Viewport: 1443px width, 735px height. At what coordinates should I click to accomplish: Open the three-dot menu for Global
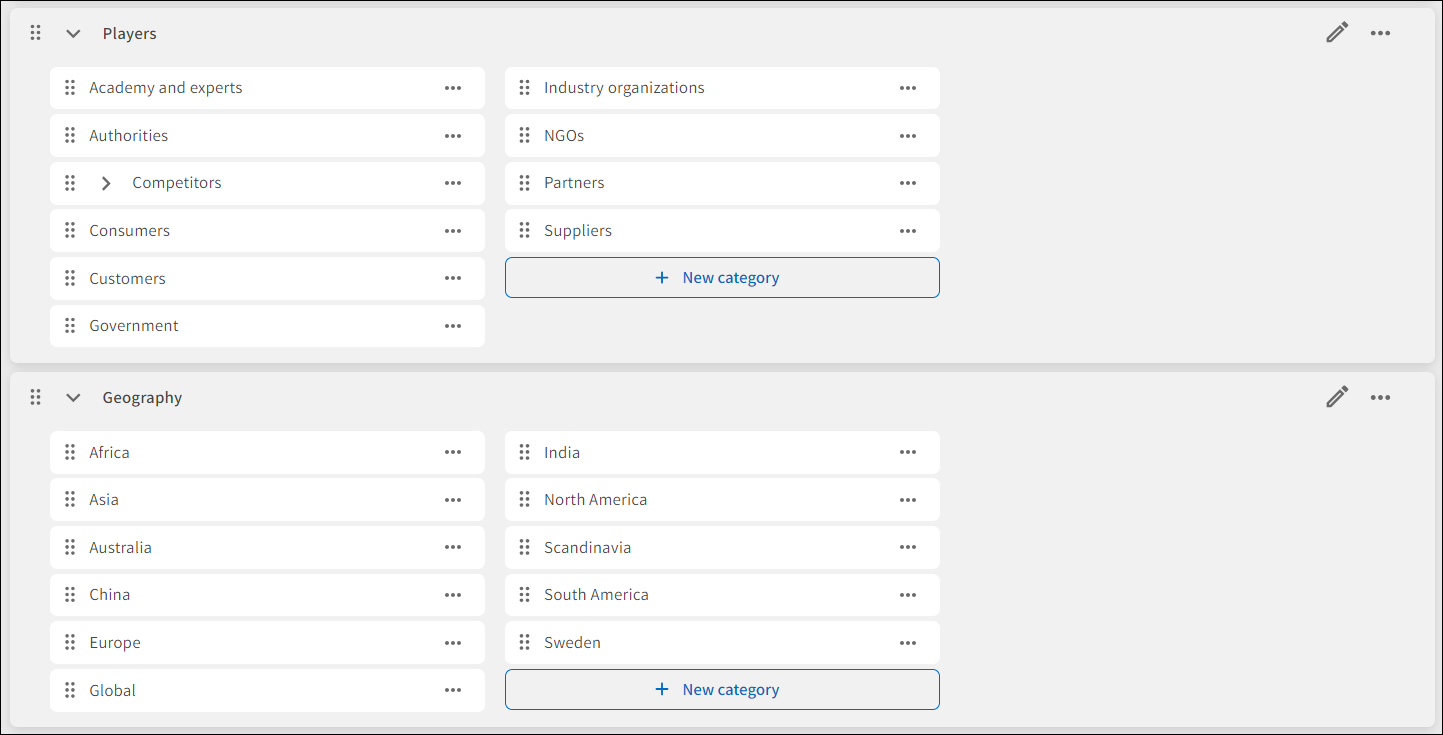coord(453,690)
